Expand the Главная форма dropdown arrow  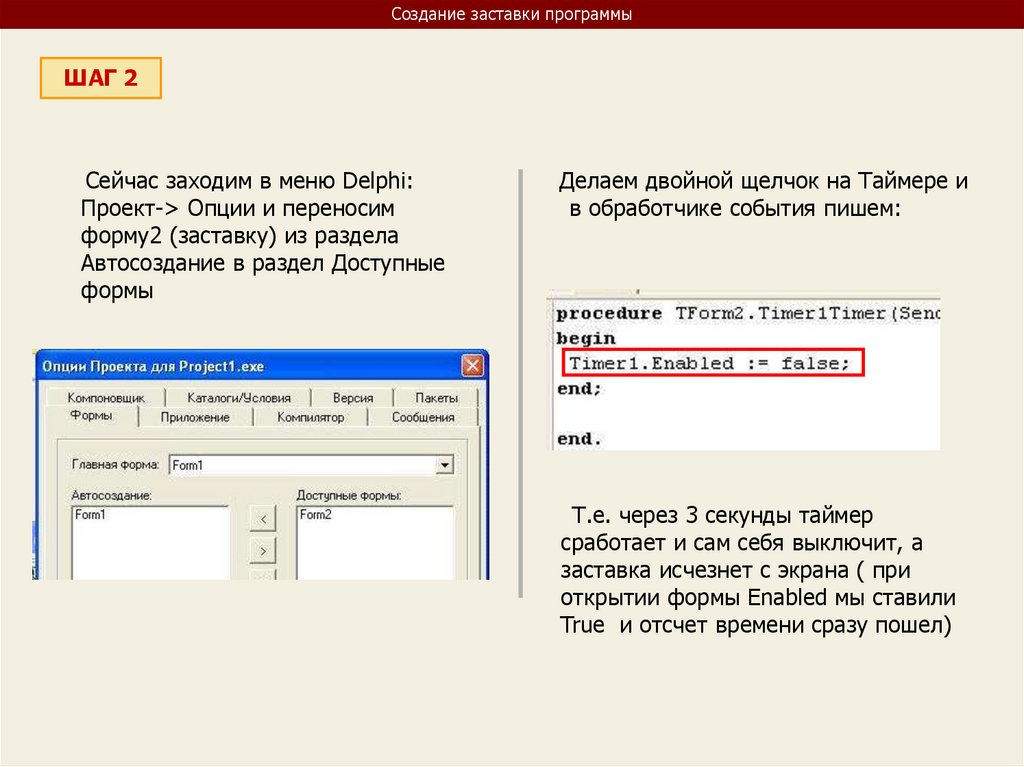(445, 465)
